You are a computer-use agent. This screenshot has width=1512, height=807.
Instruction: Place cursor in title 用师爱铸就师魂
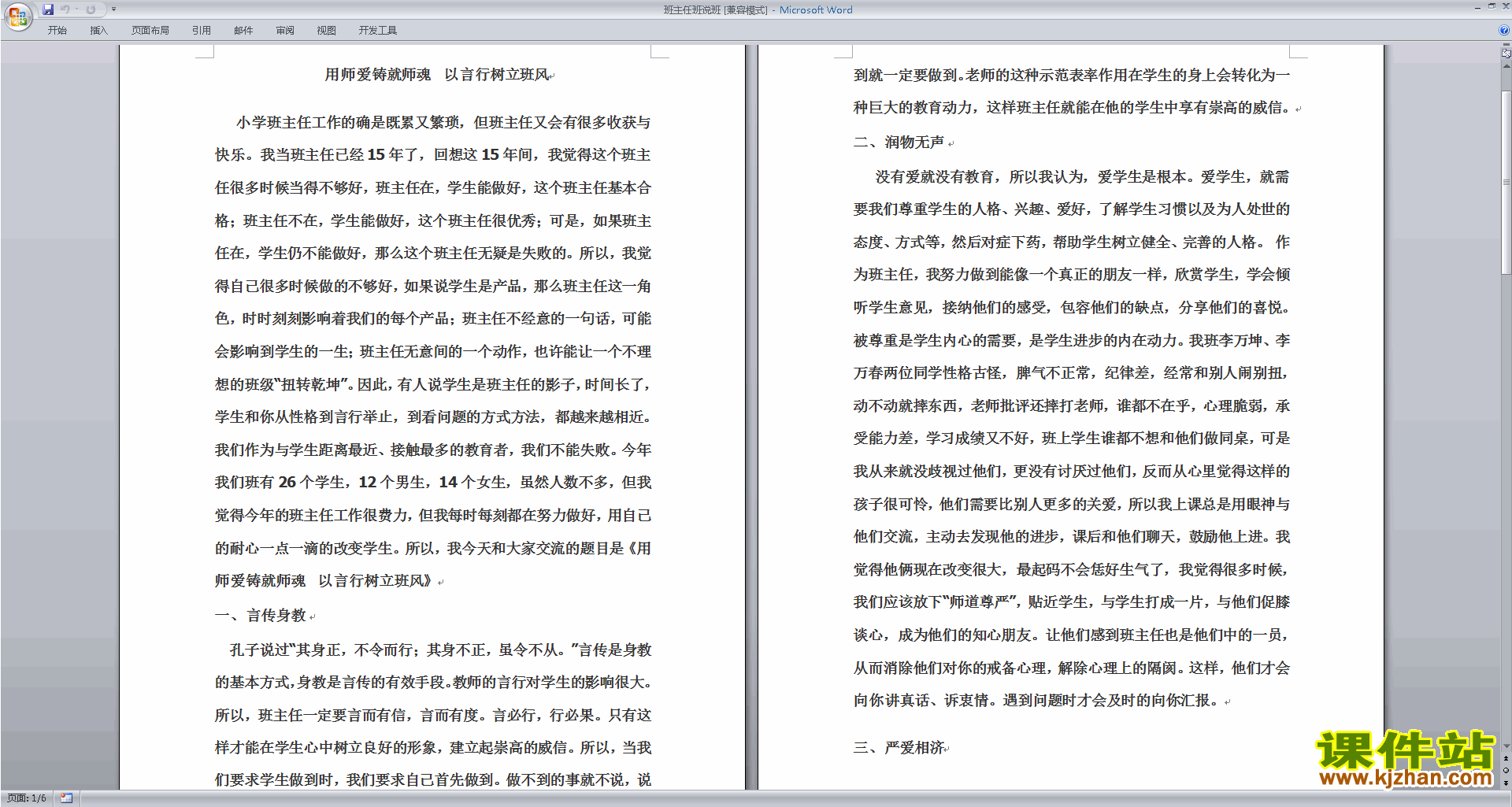(x=378, y=75)
